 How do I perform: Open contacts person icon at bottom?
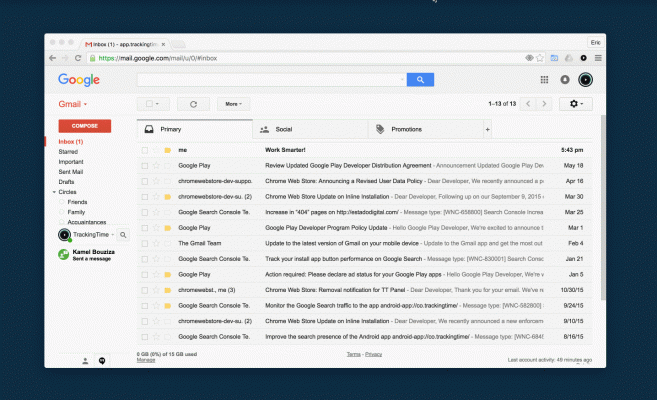click(85, 361)
